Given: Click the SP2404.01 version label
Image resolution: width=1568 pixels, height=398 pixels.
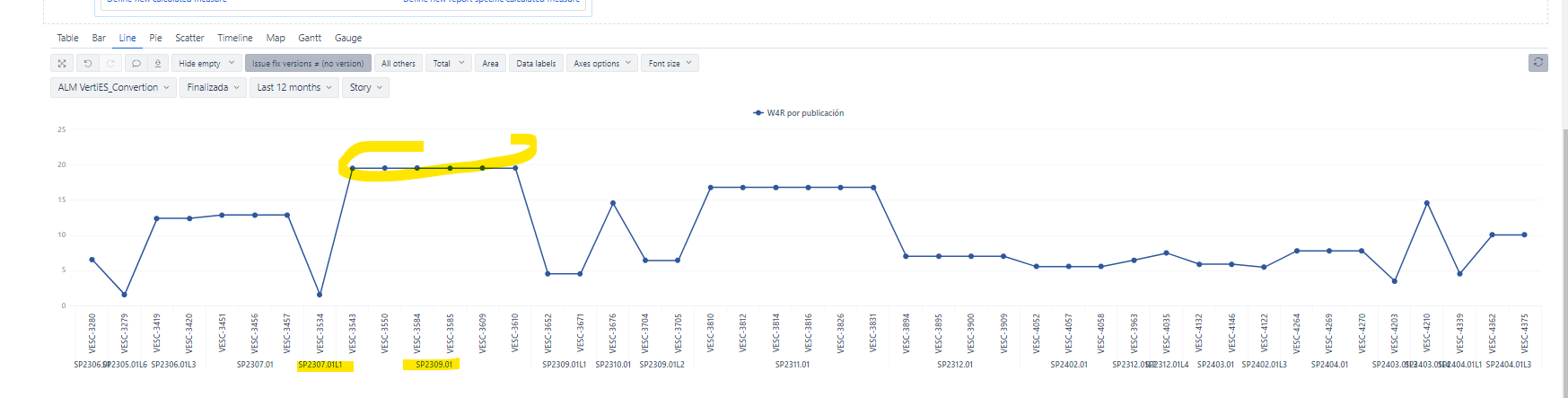Looking at the screenshot, I should (1329, 365).
